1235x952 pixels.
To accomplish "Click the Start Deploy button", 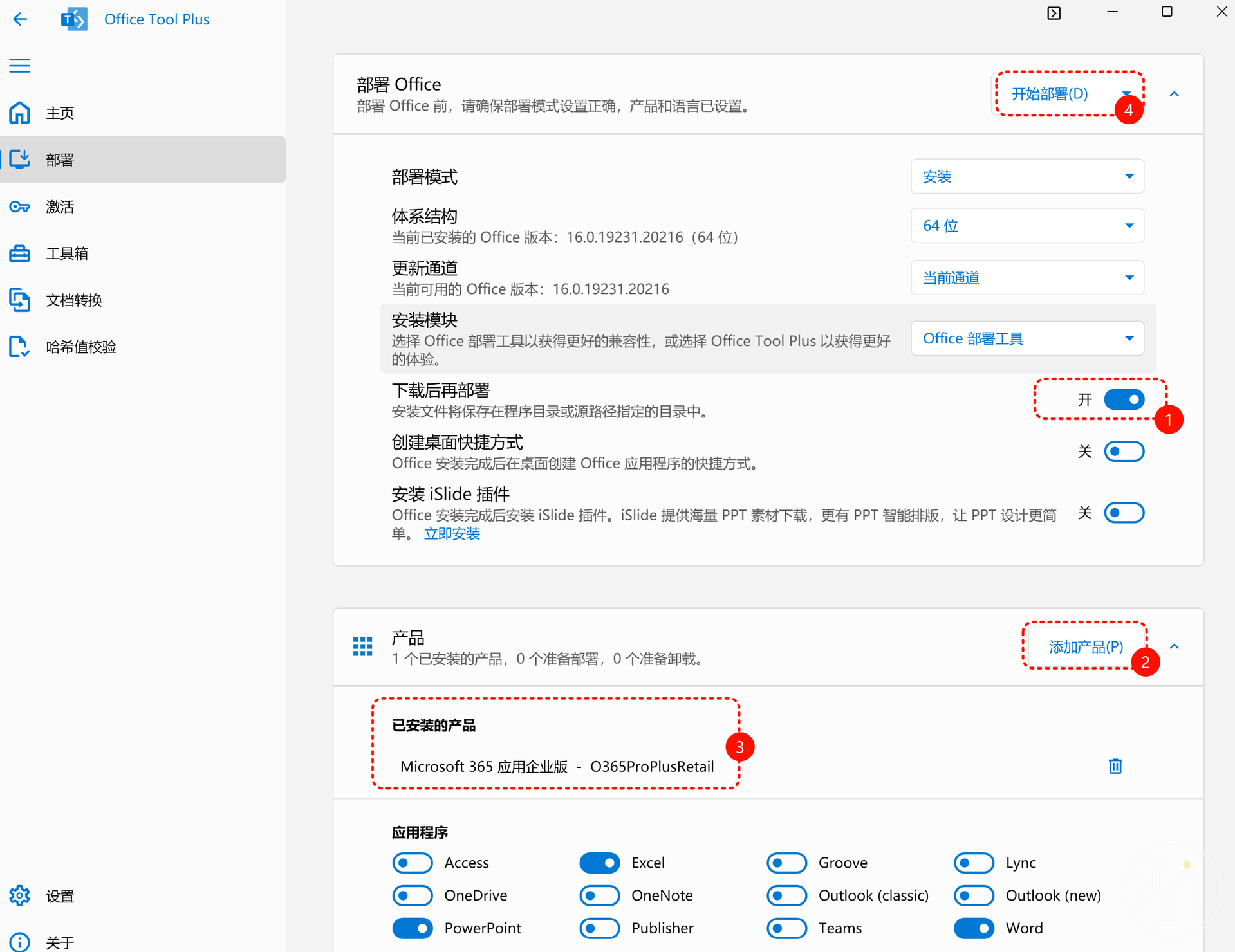I will click(x=1049, y=94).
